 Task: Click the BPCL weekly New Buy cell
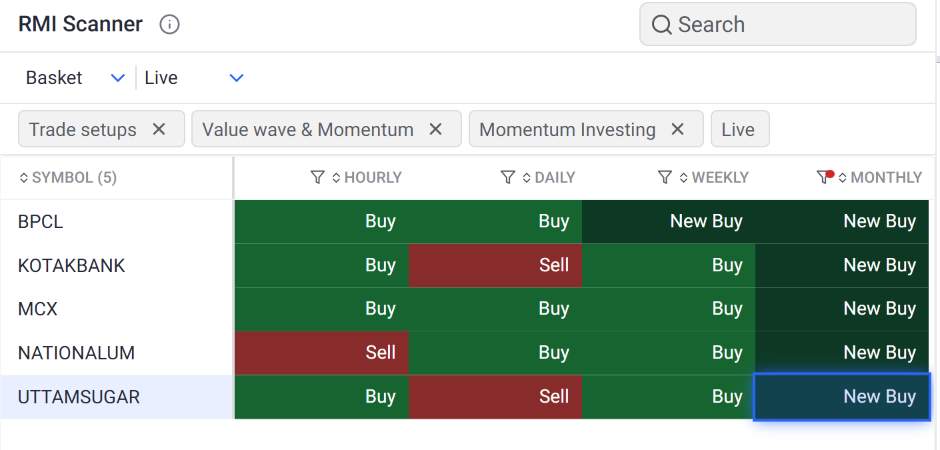[668, 222]
